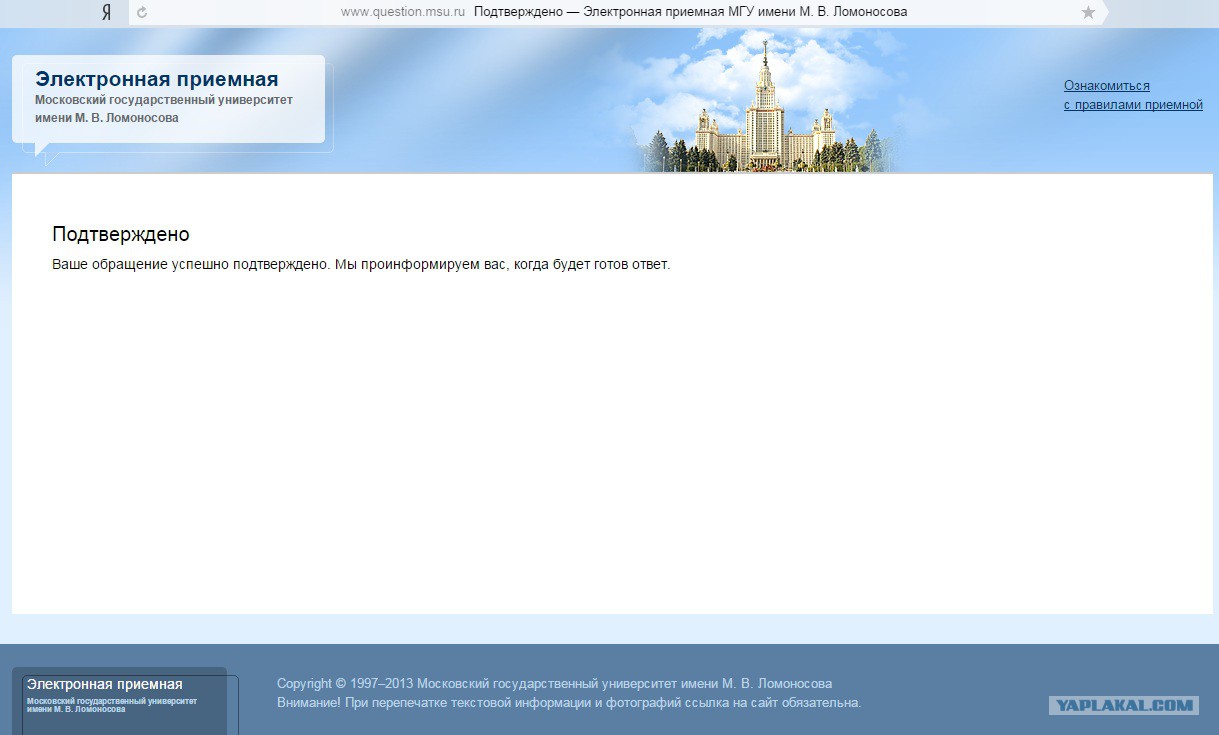This screenshot has width=1219, height=735.
Task: Click the page title text in the address bar
Action: pyautogui.click(x=690, y=12)
